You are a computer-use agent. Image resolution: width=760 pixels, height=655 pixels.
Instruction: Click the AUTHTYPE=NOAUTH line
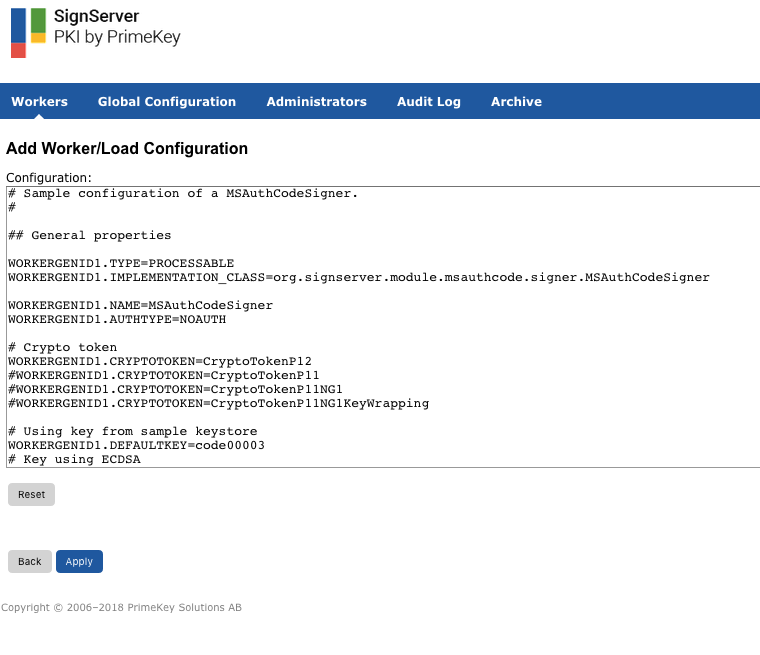pyautogui.click(x=117, y=320)
